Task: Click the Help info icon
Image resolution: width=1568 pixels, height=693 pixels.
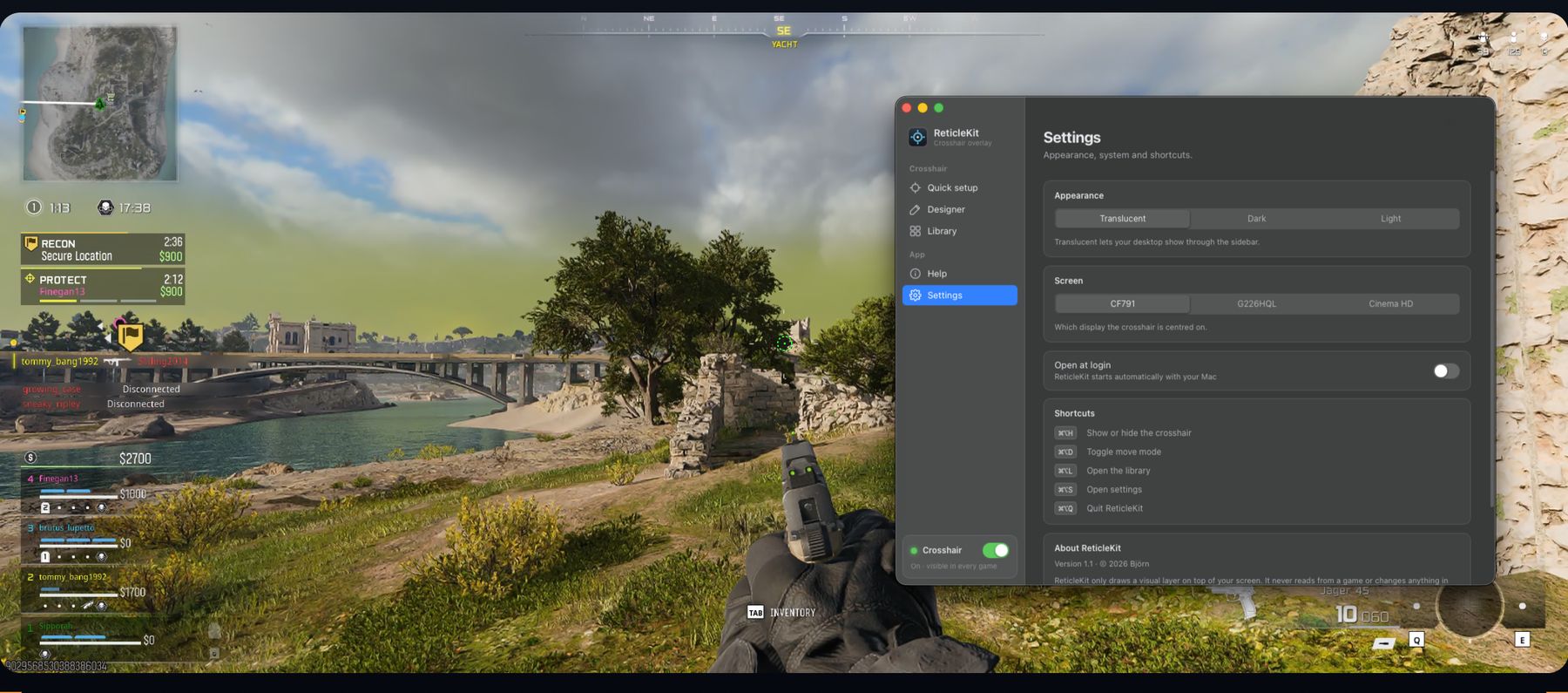Action: 915,274
